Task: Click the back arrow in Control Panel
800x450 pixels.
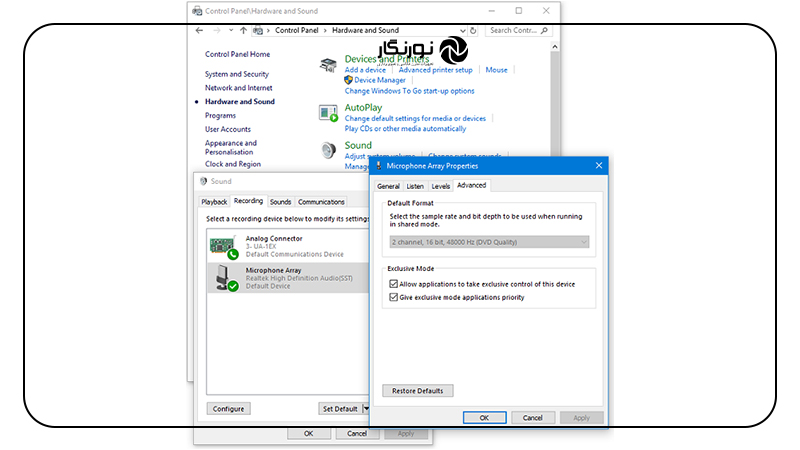Action: pos(200,31)
